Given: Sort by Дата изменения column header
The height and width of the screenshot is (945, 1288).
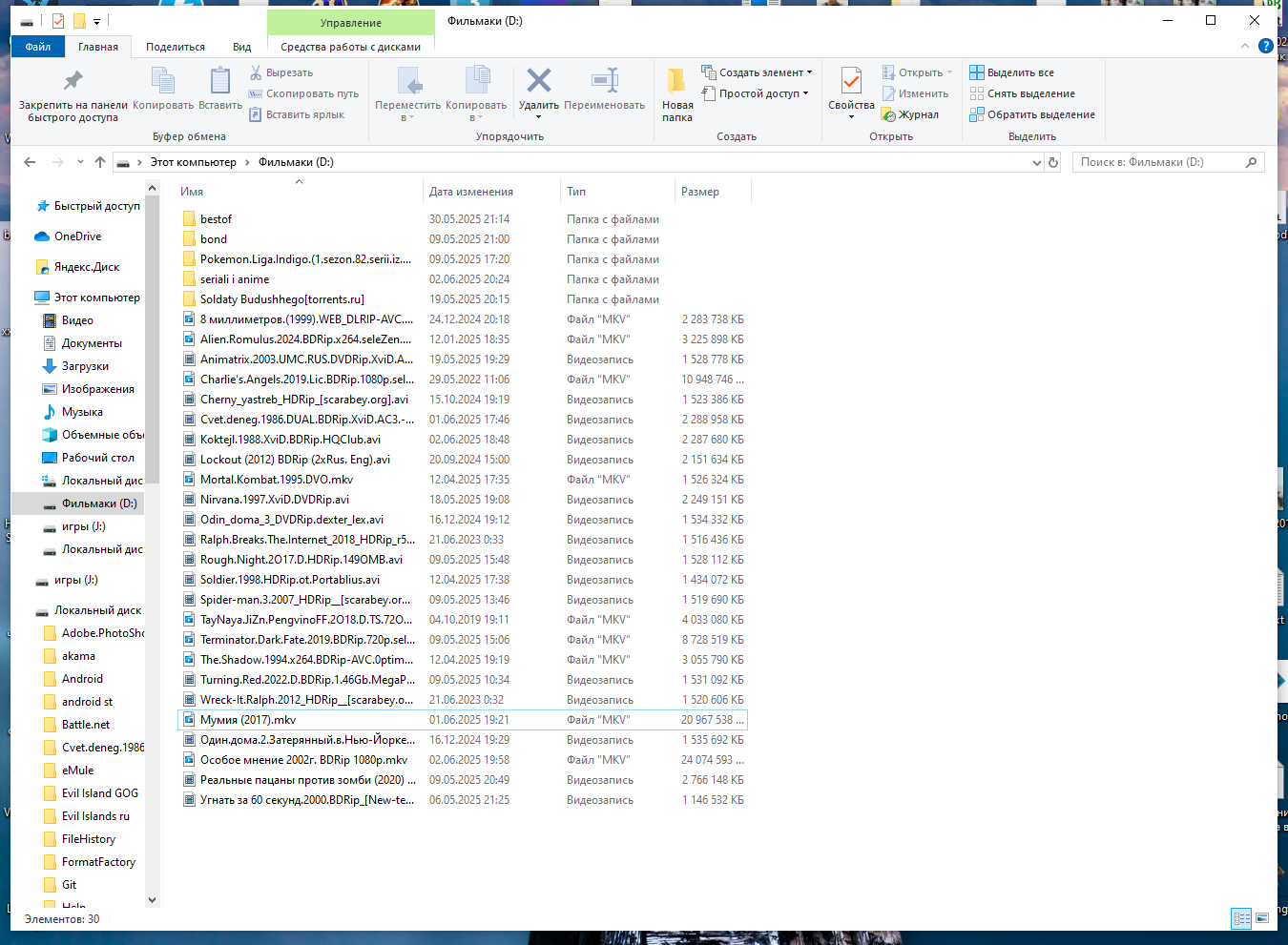Looking at the screenshot, I should click(491, 192).
